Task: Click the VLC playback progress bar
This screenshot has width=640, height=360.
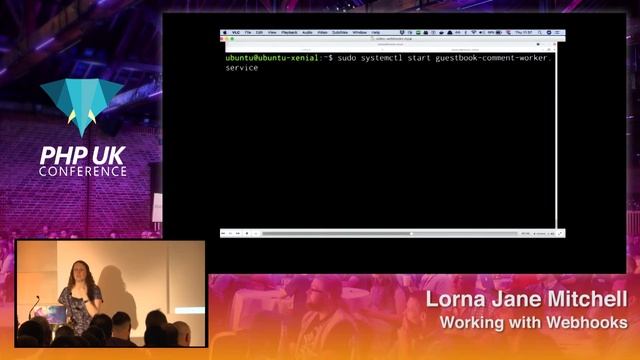Action: click(x=389, y=233)
